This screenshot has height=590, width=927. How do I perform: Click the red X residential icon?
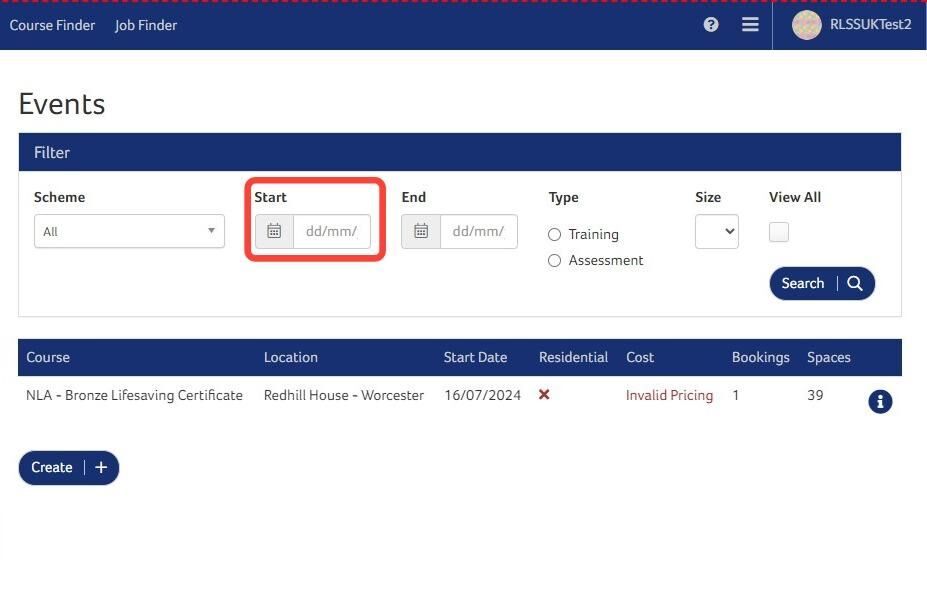click(x=544, y=394)
